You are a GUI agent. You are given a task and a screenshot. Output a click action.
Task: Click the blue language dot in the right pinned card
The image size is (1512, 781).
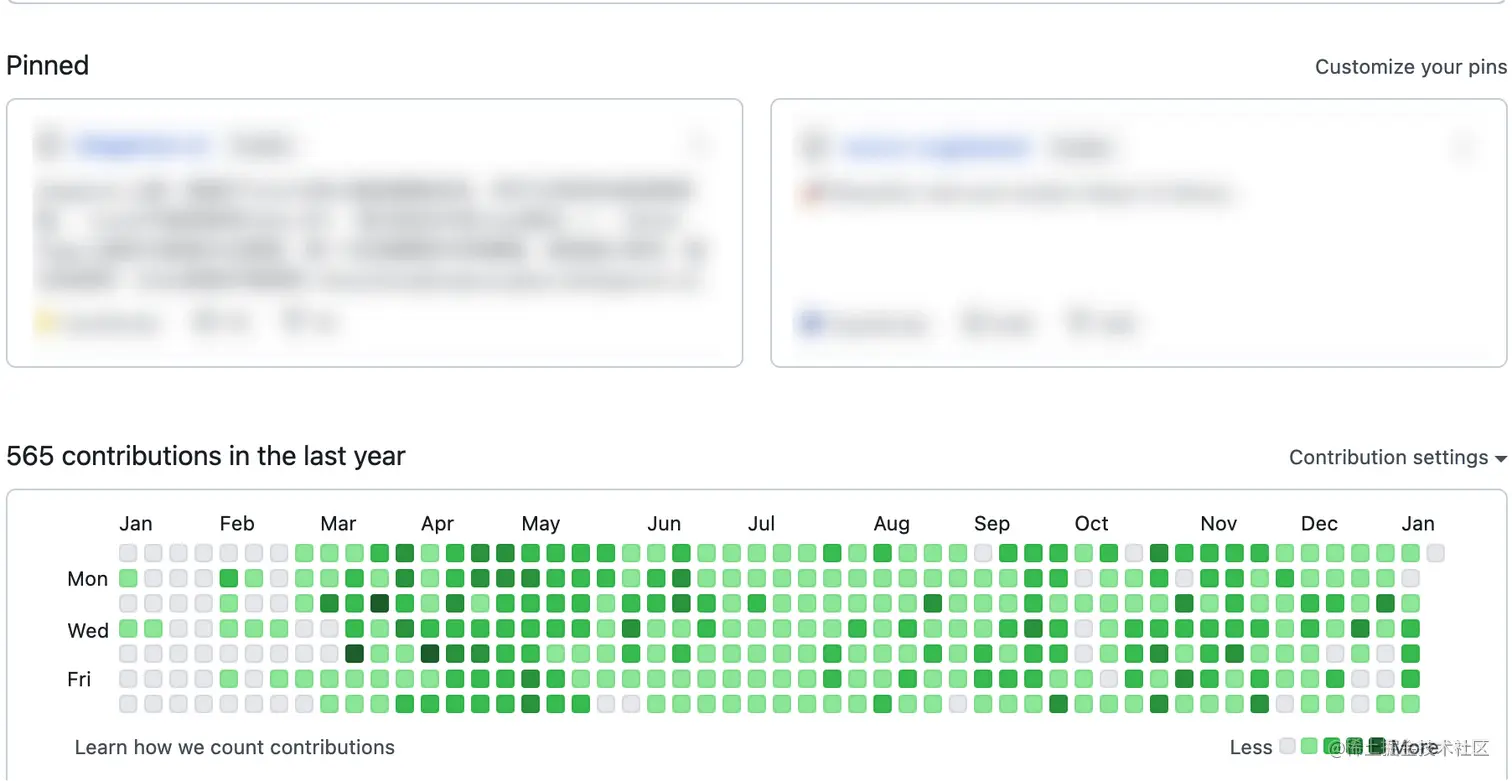(811, 323)
